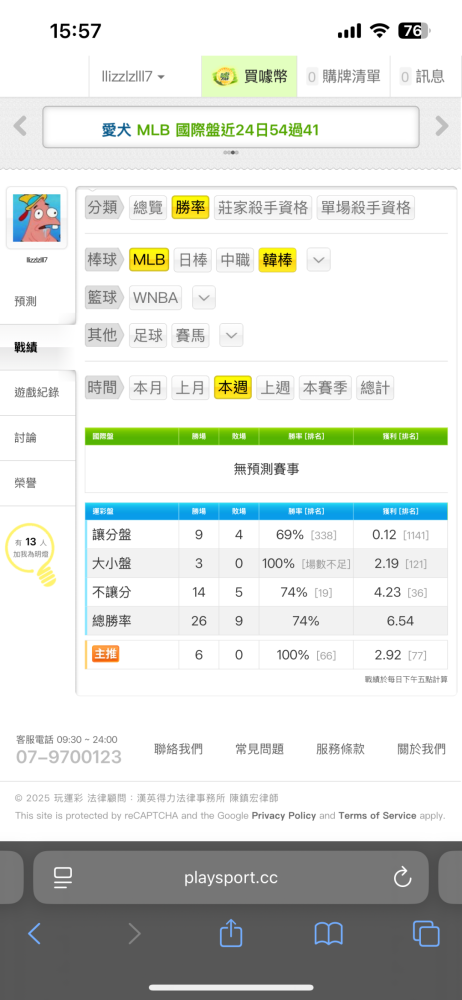Select the 總覽 category
The width and height of the screenshot is (462, 1000).
click(x=147, y=208)
